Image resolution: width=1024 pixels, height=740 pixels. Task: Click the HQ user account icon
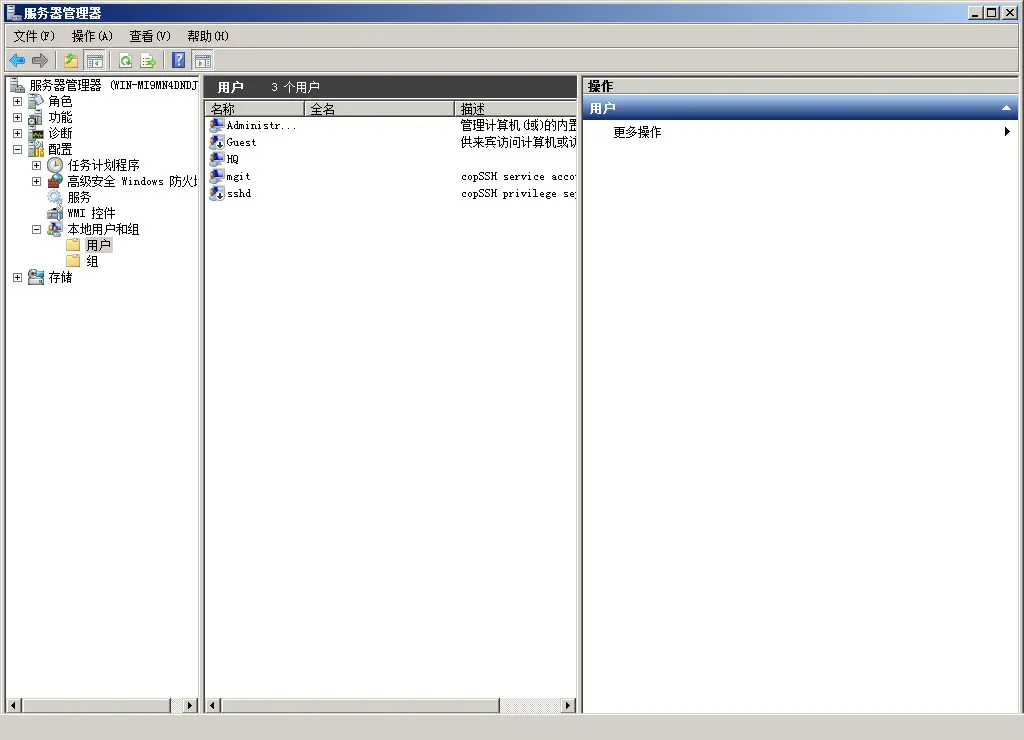tap(216, 159)
